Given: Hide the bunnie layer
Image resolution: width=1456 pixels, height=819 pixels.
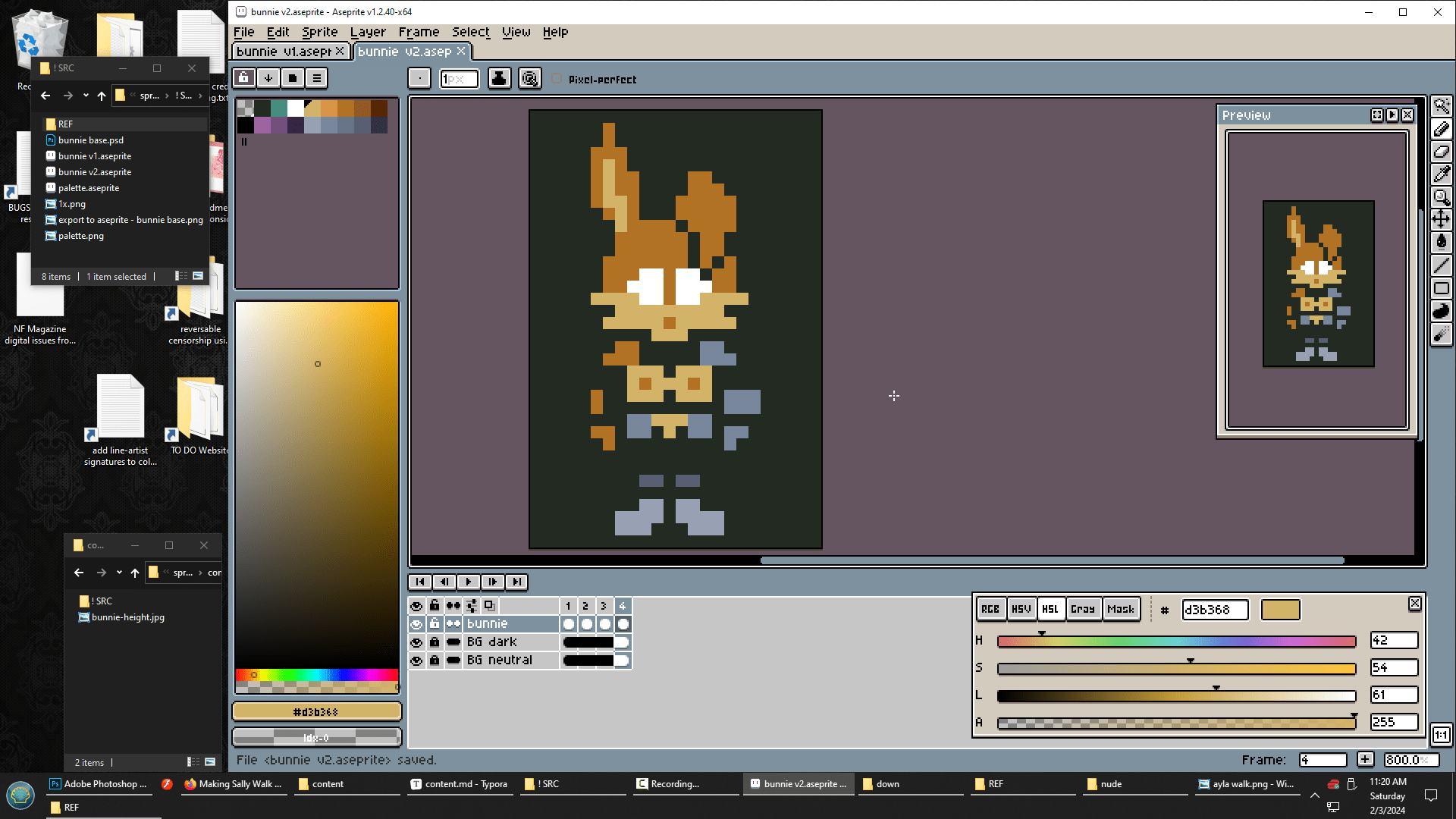Looking at the screenshot, I should [x=416, y=624].
